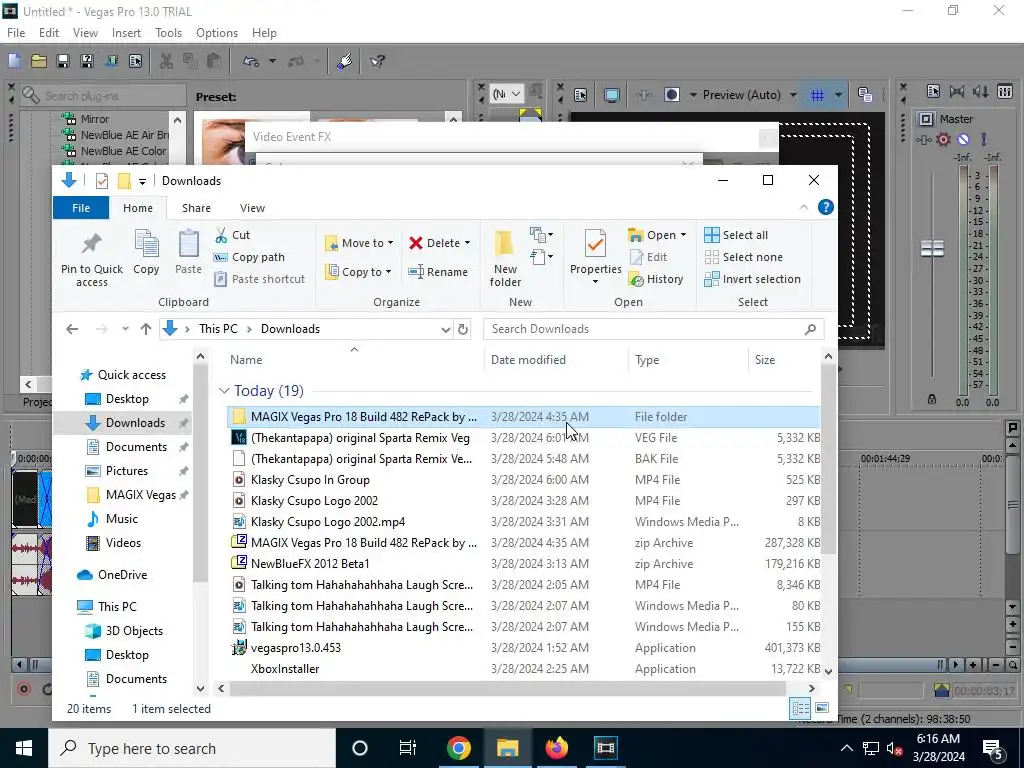1024x768 pixels.
Task: Click What's This Help cursor icon
Action: 377,61
